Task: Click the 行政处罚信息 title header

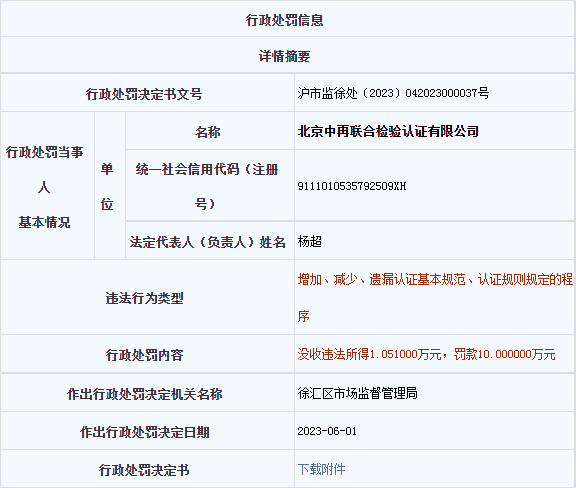Action: pyautogui.click(x=284, y=20)
